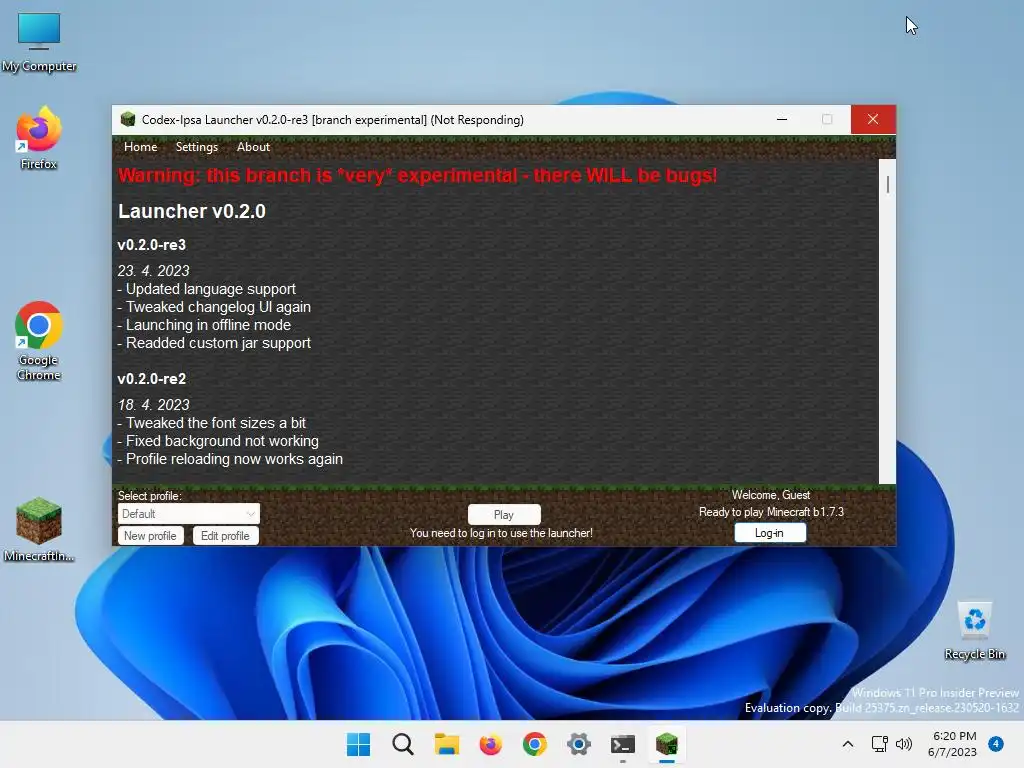Image resolution: width=1024 pixels, height=768 pixels.
Task: Click the network tray icon
Action: (880, 744)
